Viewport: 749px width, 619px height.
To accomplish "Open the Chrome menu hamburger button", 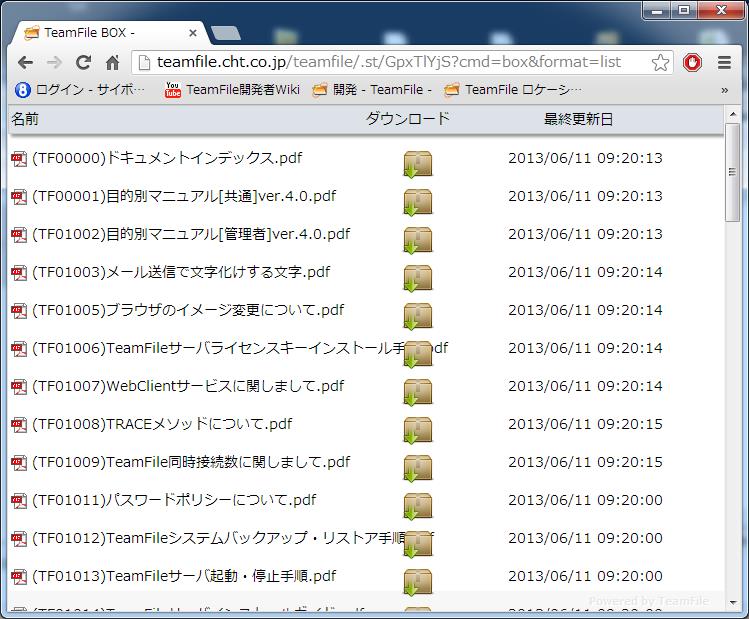I will pyautogui.click(x=723, y=62).
